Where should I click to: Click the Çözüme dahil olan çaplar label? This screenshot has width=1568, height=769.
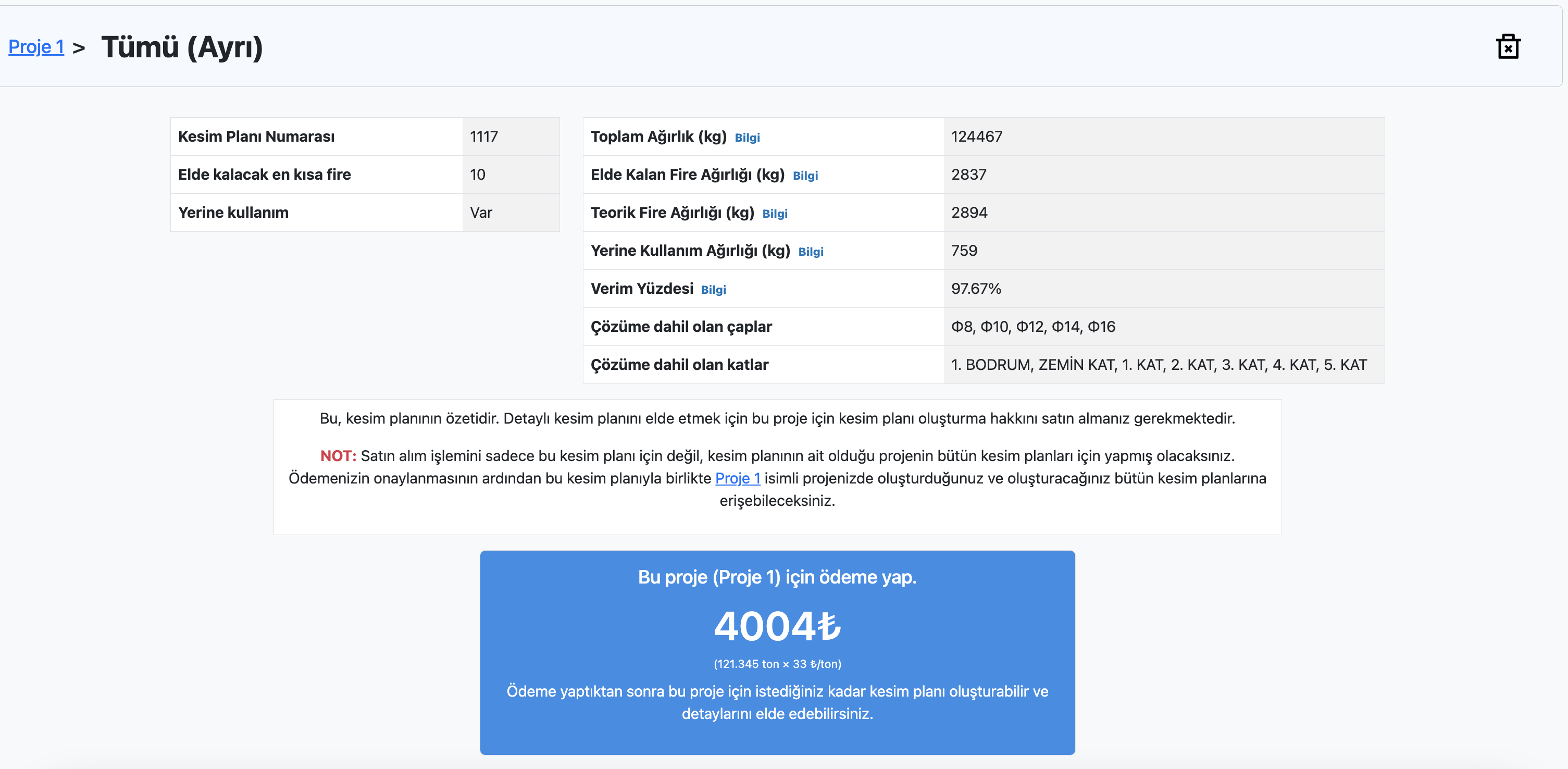click(x=681, y=327)
